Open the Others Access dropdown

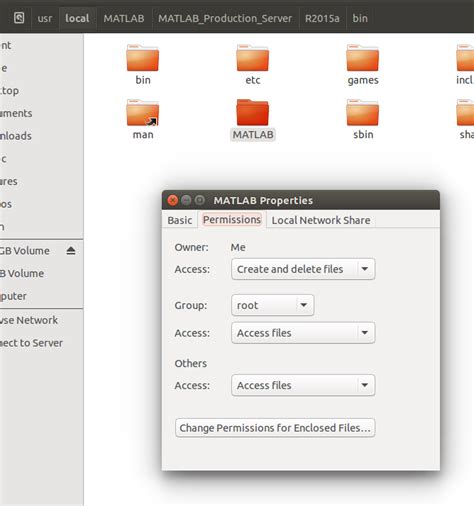pyautogui.click(x=303, y=385)
